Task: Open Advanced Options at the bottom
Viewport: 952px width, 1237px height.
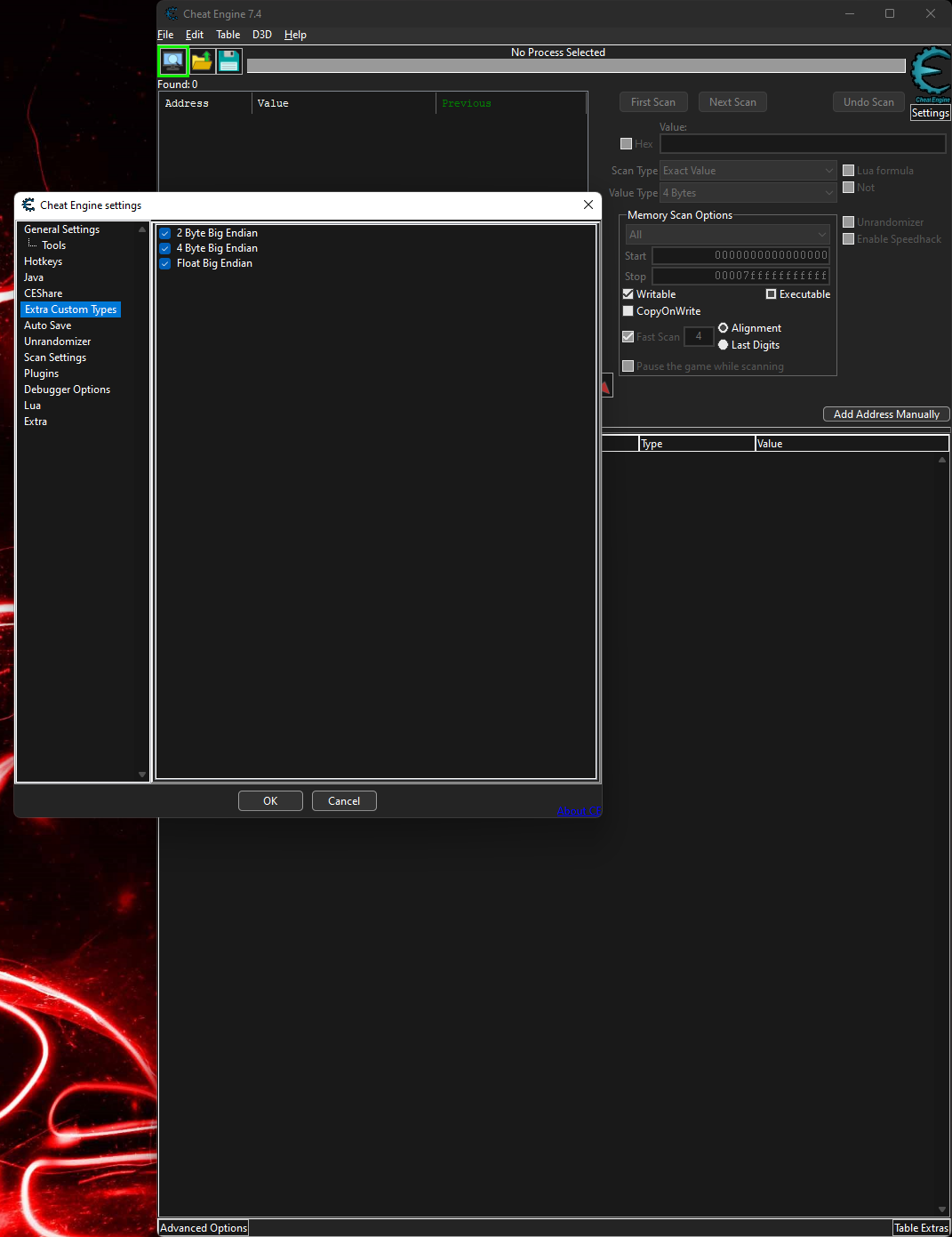Action: [204, 1228]
